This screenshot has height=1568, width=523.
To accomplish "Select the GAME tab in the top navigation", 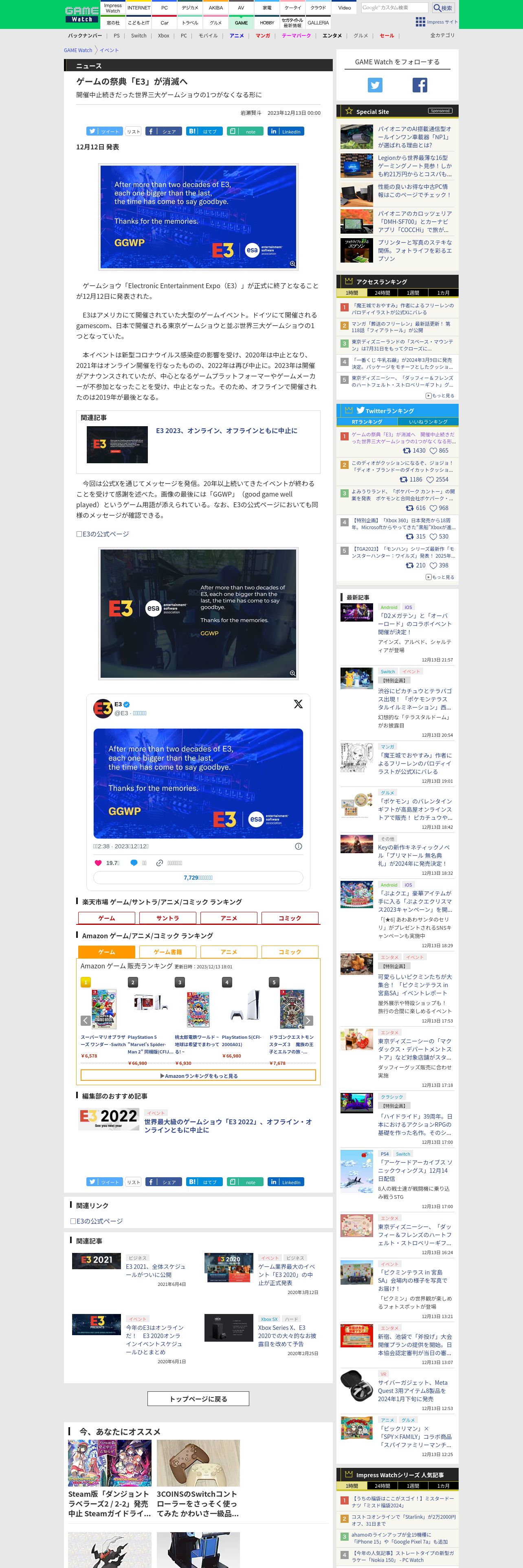I will 241,22.
